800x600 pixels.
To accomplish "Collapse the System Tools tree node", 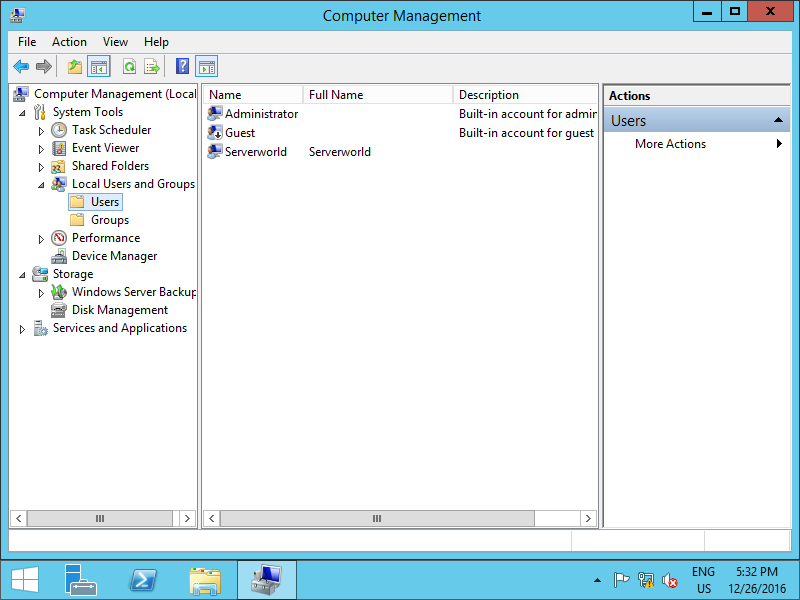I will pyautogui.click(x=23, y=112).
